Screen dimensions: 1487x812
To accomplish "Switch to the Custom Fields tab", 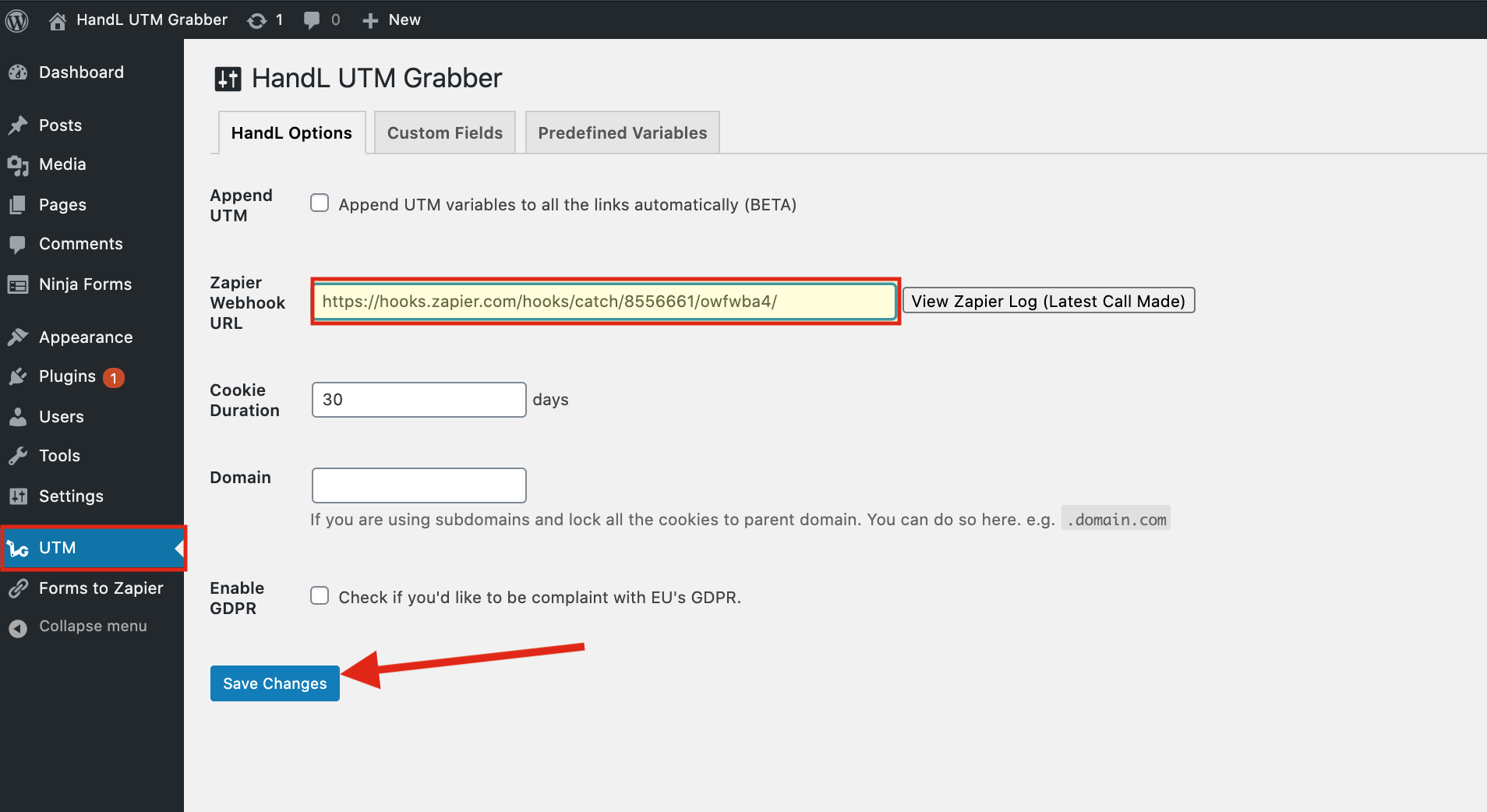I will [x=444, y=133].
